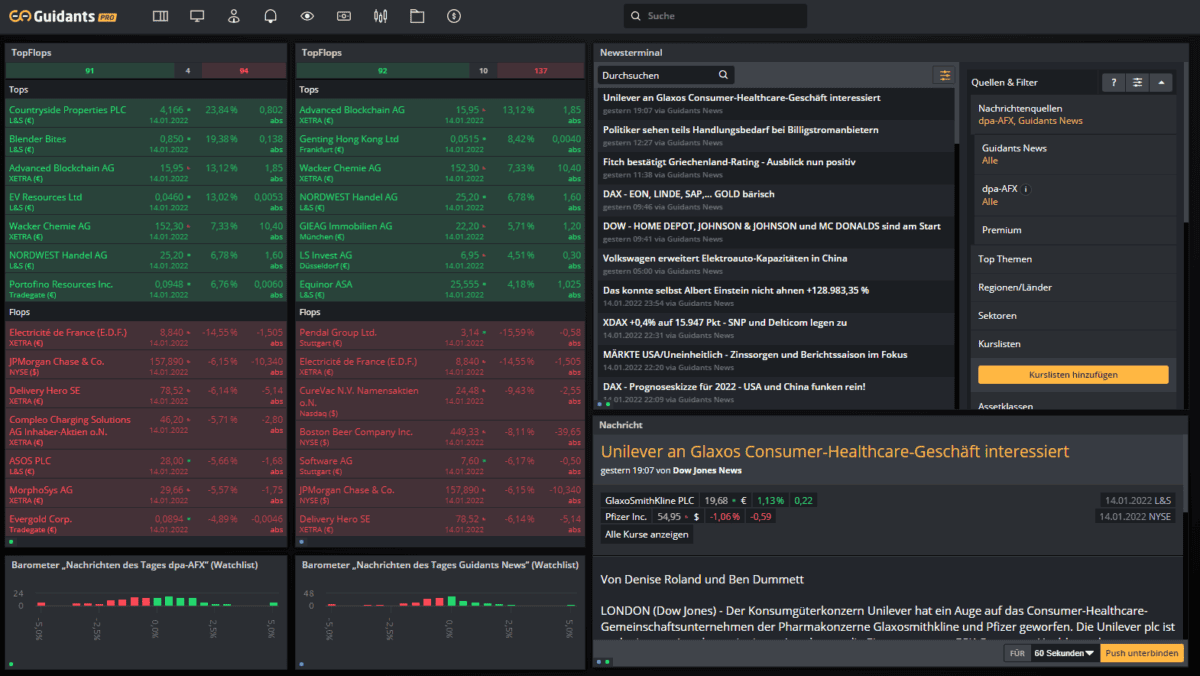Open the alarm bell icon
1200x676 pixels.
[x=270, y=16]
